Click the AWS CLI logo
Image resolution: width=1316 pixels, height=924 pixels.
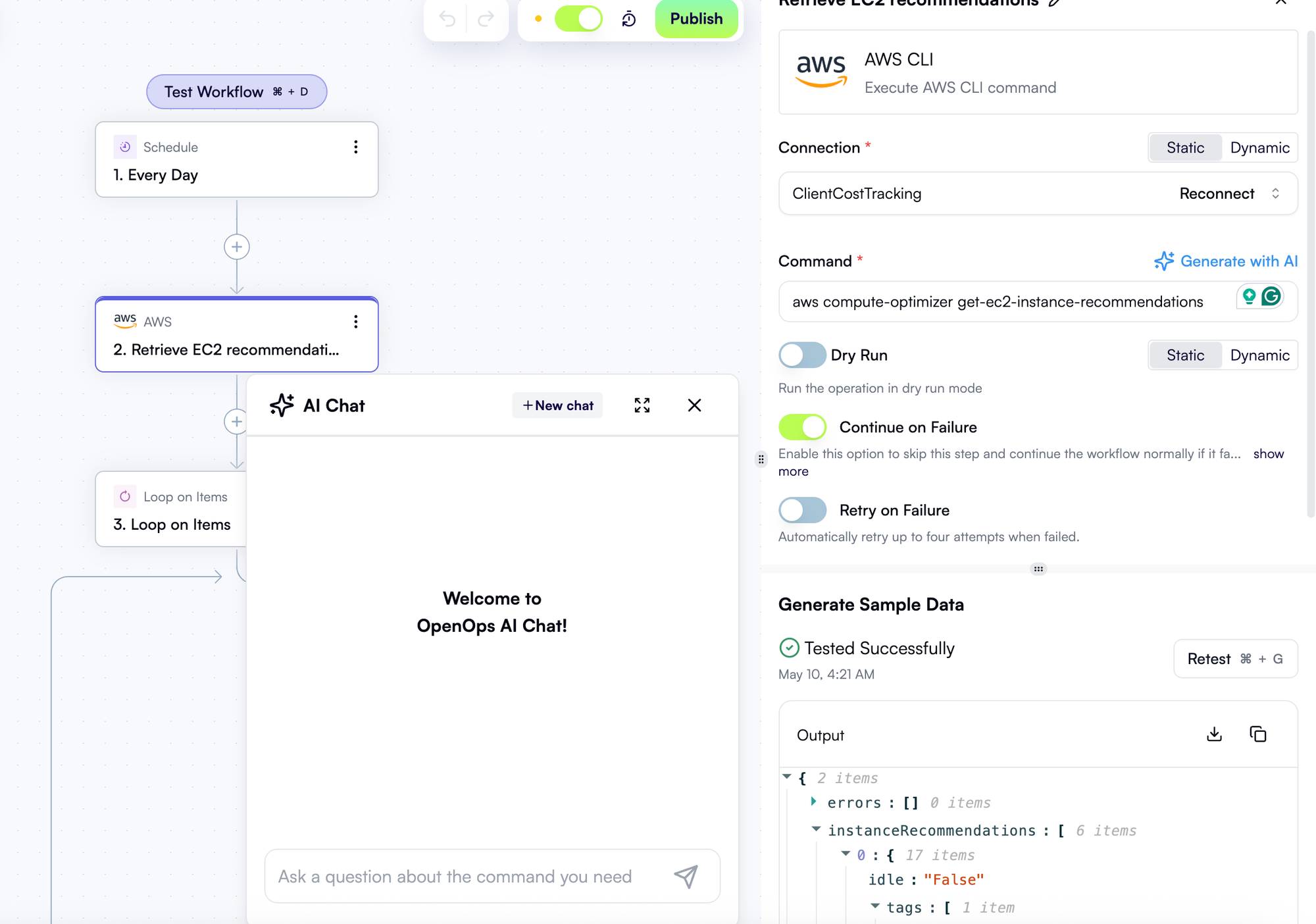coord(821,72)
